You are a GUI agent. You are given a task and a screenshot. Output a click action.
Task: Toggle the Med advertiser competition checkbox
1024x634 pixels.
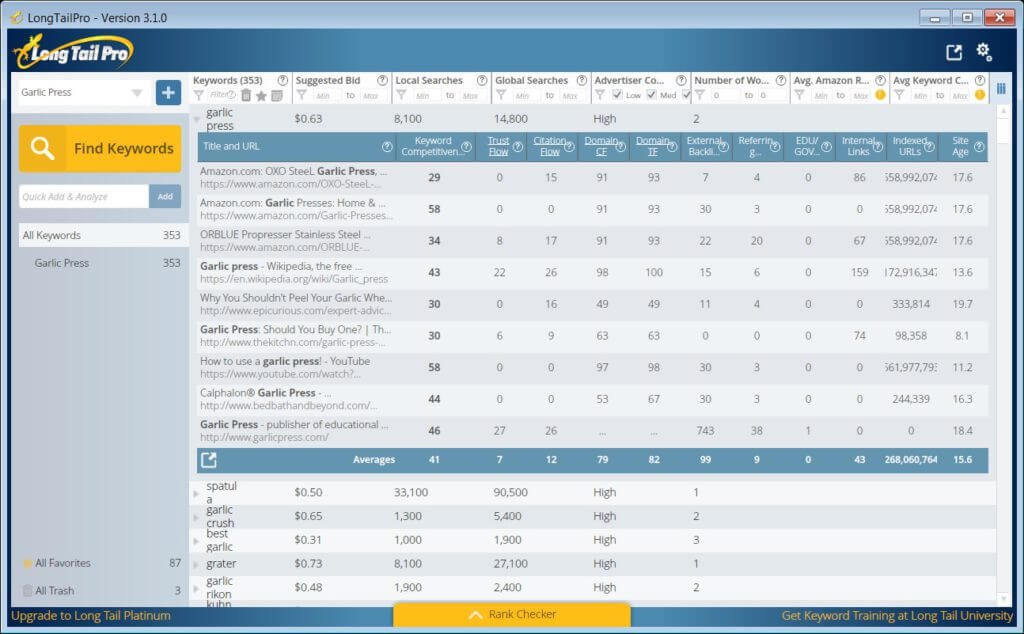[x=652, y=95]
